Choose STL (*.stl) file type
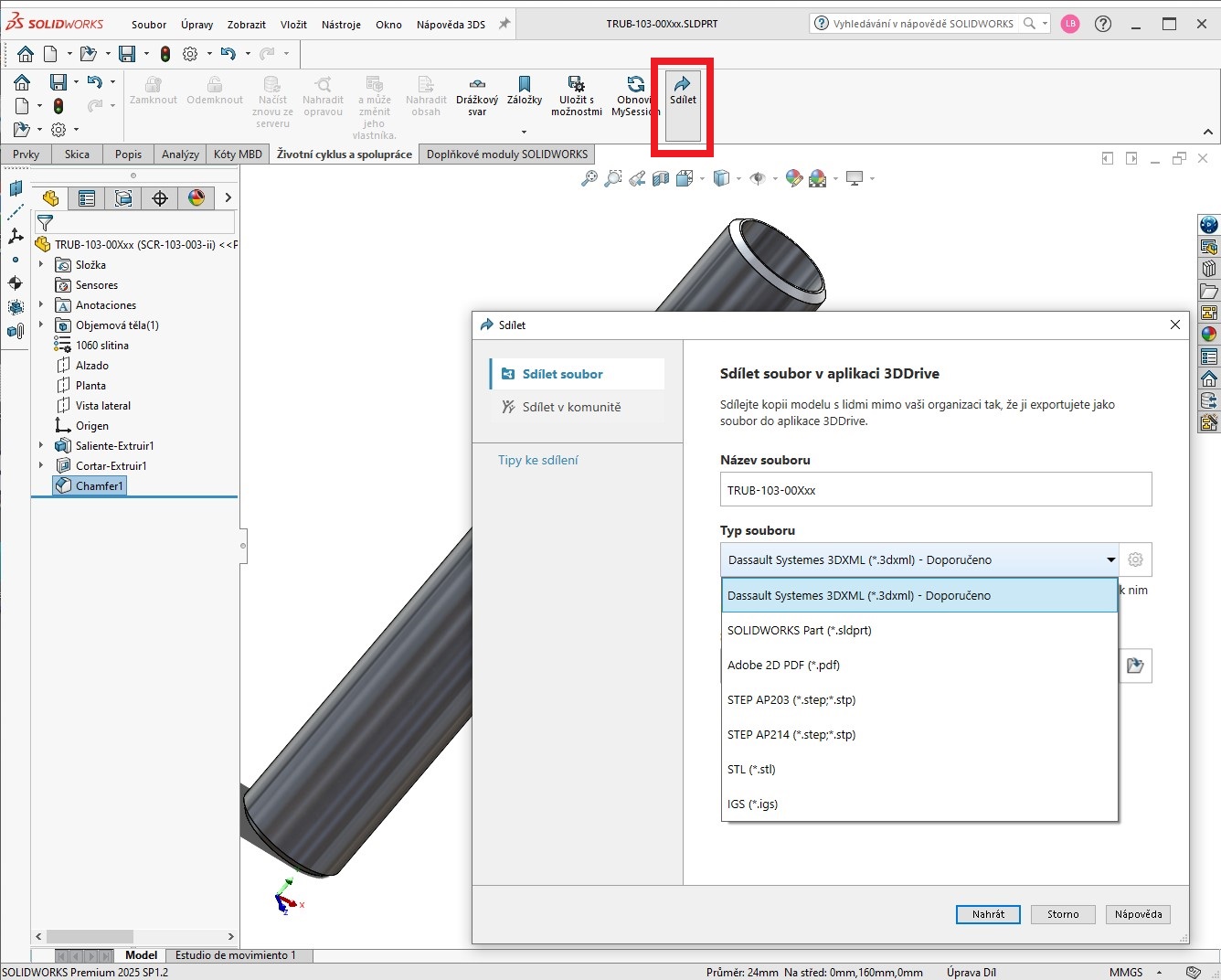The image size is (1221, 980). click(x=919, y=769)
